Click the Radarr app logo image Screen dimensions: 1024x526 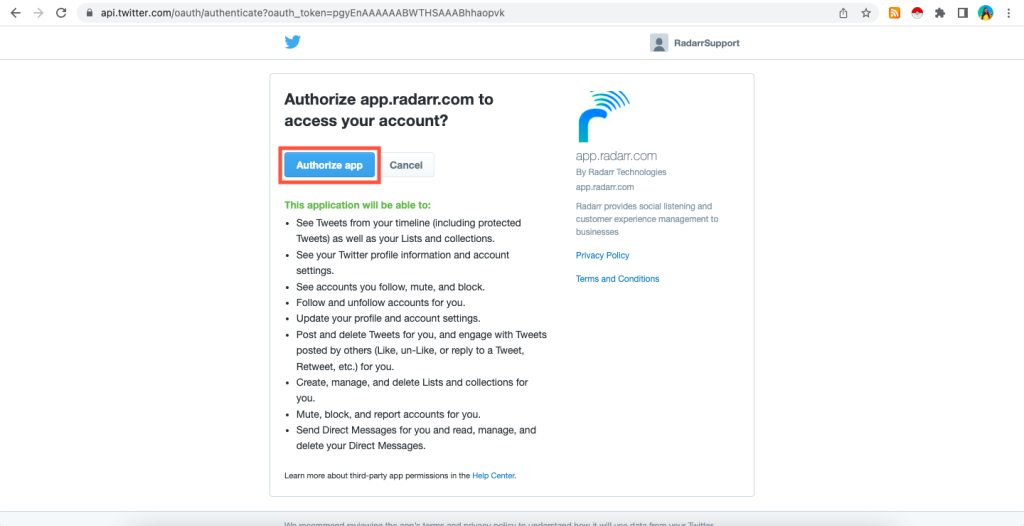[604, 116]
